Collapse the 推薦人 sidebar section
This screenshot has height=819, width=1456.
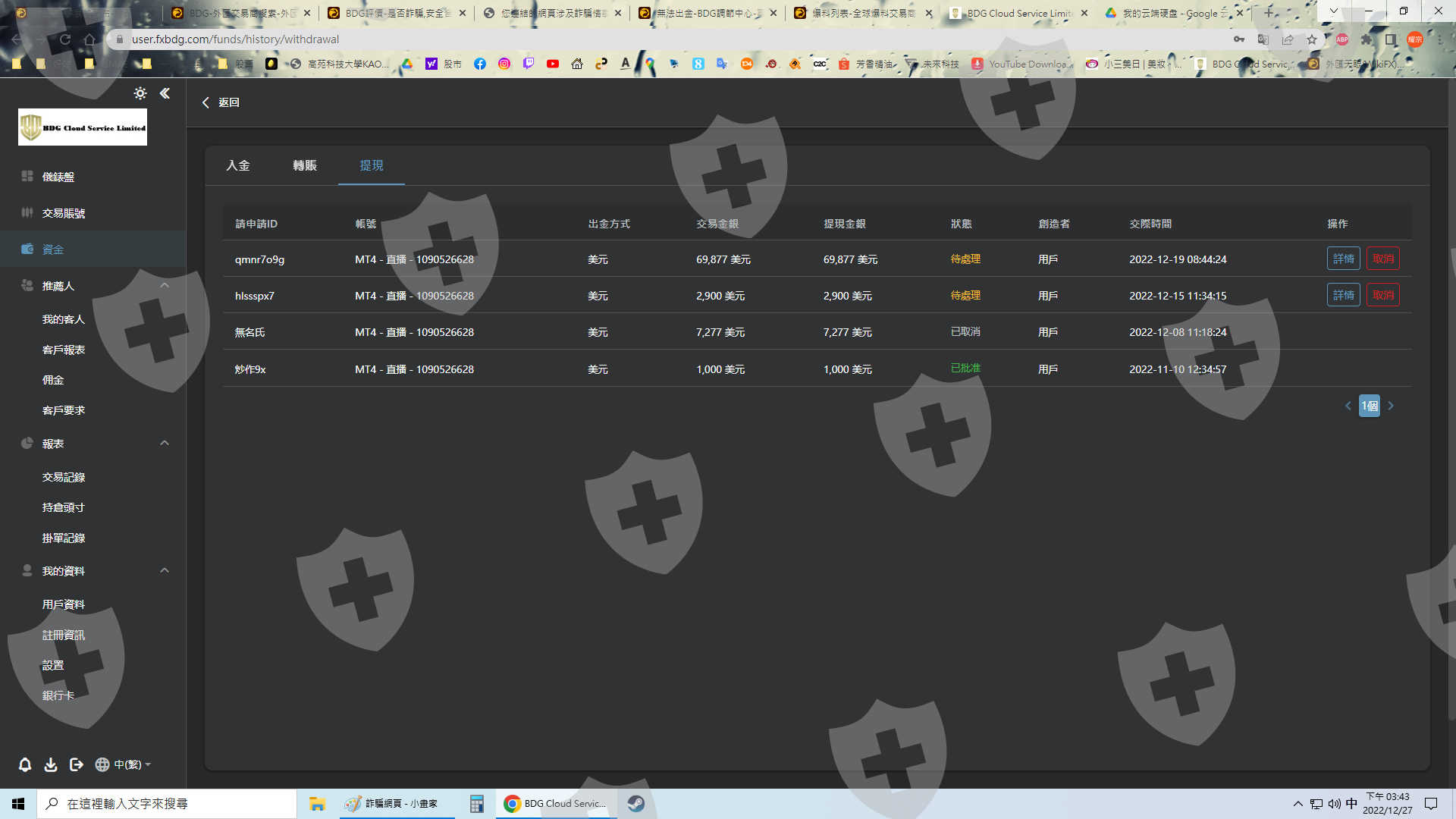click(x=165, y=285)
